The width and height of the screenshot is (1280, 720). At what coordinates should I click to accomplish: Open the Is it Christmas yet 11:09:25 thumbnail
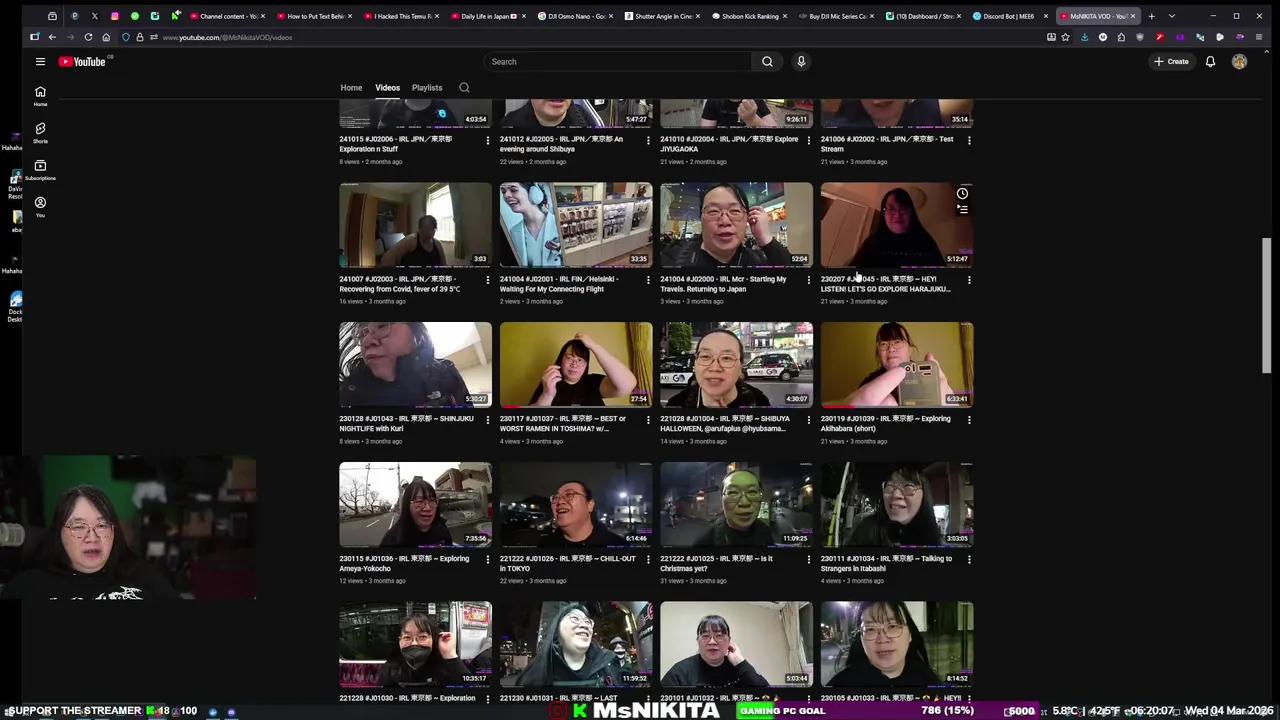coord(736,505)
